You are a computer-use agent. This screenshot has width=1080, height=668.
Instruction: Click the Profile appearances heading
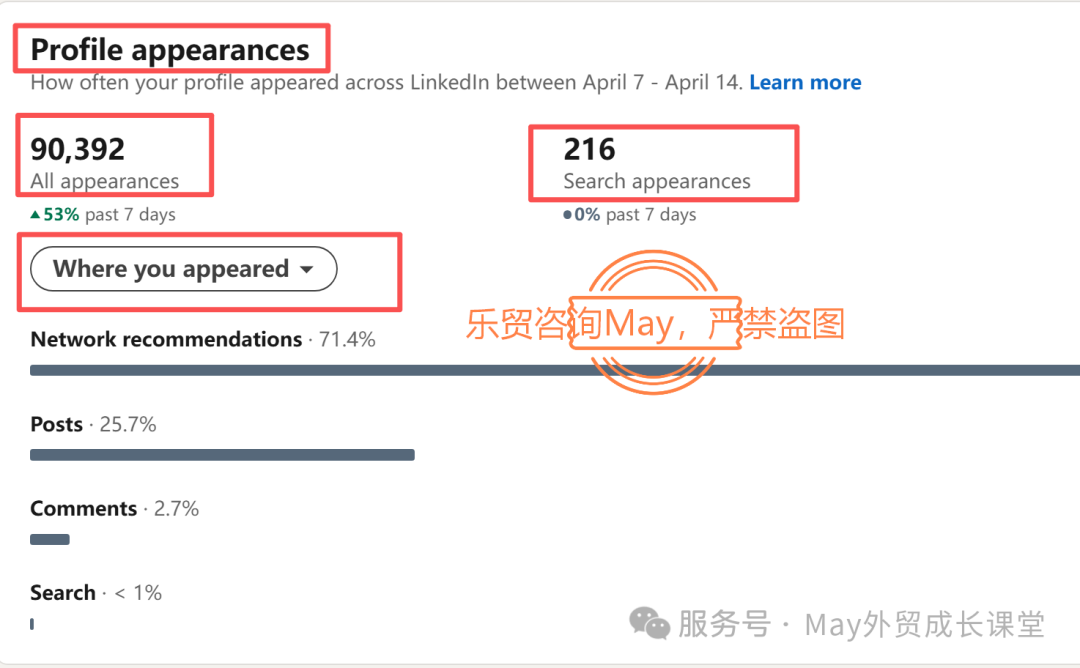170,50
